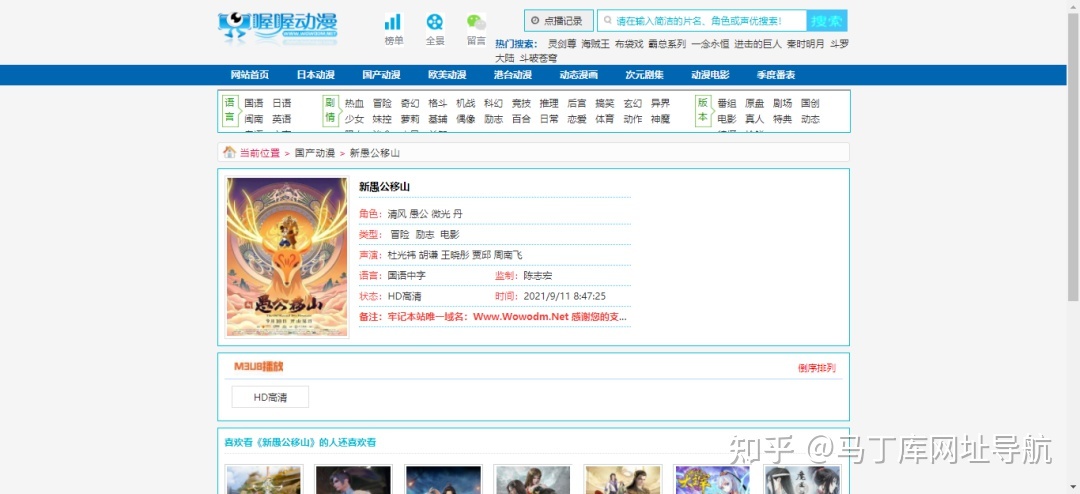Select the 机战 genre filter
Image resolution: width=1080 pixels, height=494 pixels.
click(466, 103)
